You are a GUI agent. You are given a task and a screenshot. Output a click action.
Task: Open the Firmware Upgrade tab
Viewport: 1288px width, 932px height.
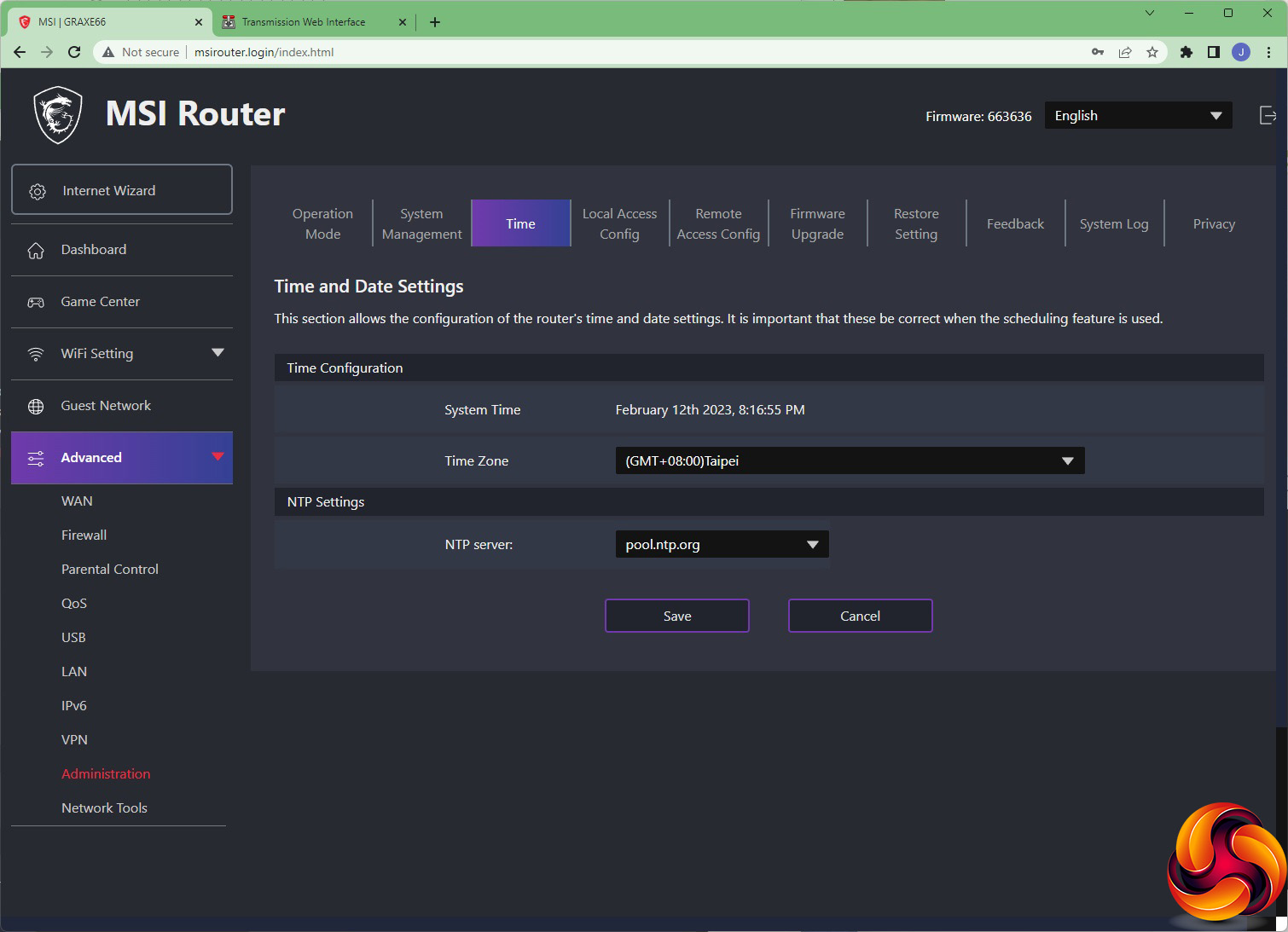click(817, 223)
